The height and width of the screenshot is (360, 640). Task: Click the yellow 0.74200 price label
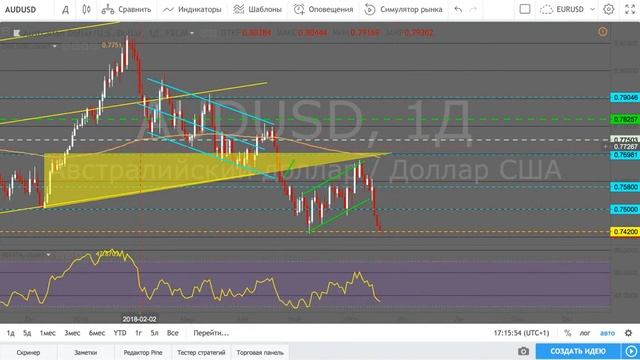[x=625, y=231]
